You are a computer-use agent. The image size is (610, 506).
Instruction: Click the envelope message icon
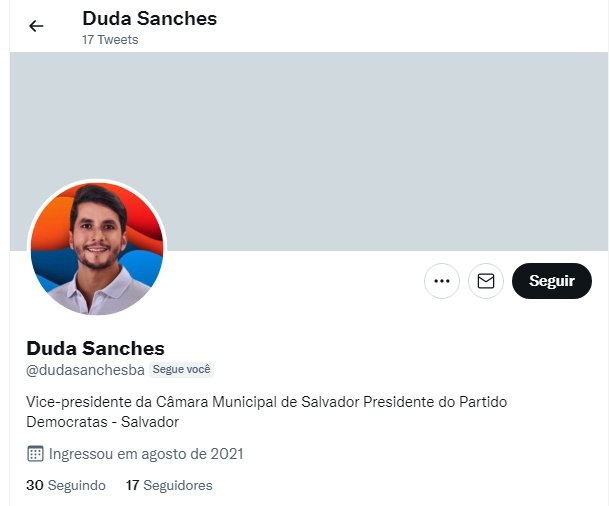coord(486,281)
